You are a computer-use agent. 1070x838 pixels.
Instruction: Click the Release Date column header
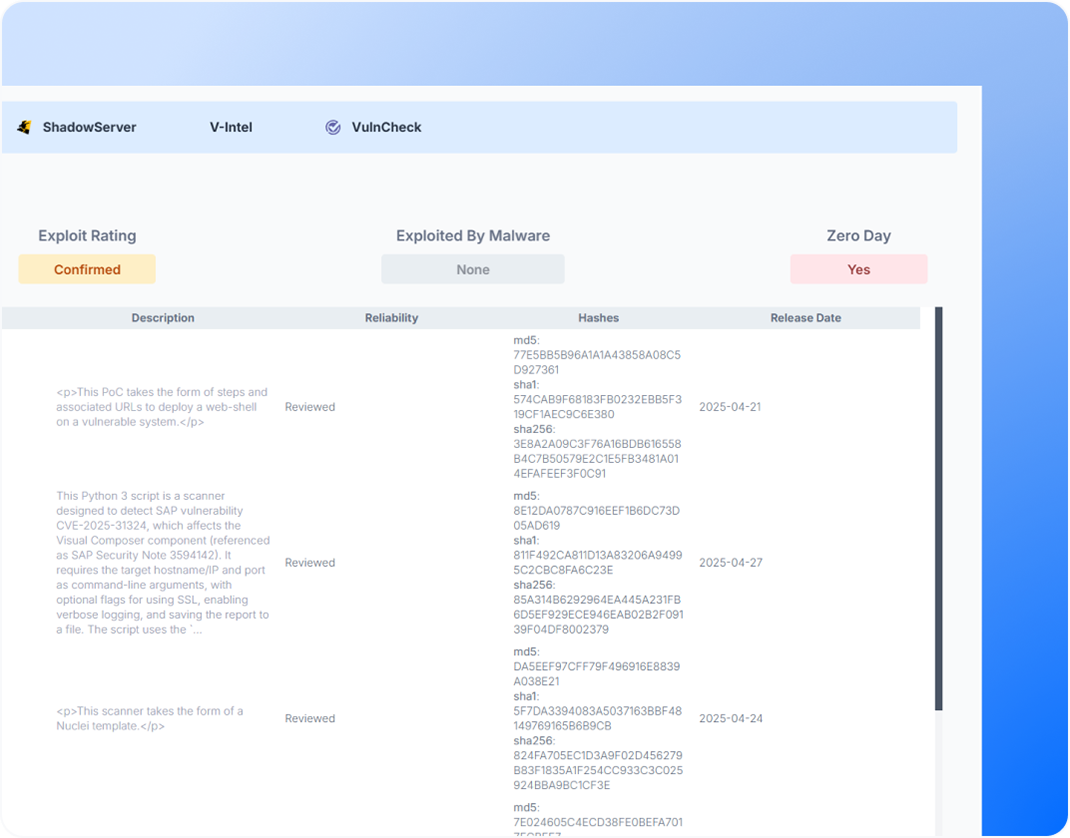805,318
